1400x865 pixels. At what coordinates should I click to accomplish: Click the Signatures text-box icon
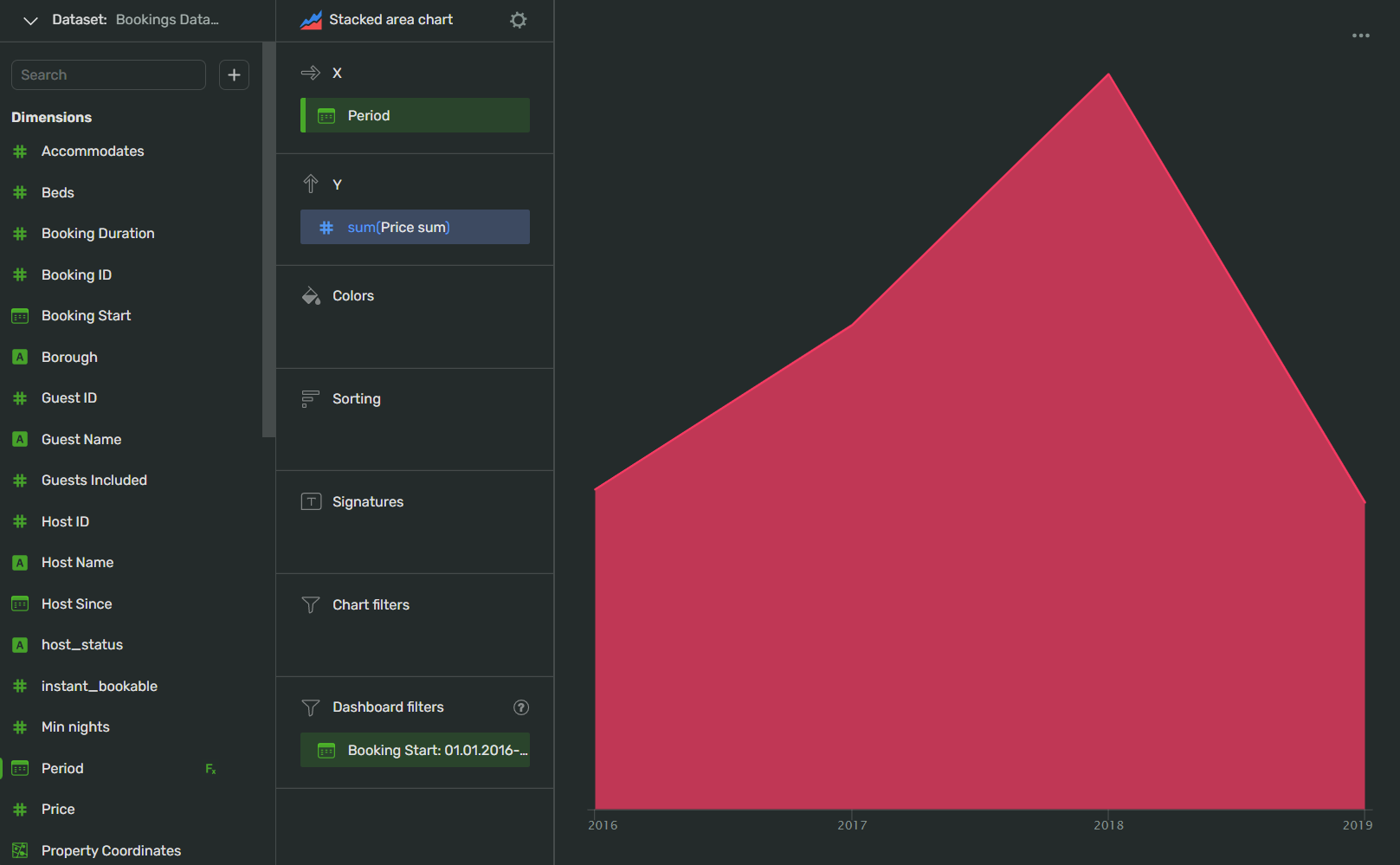[x=311, y=501]
